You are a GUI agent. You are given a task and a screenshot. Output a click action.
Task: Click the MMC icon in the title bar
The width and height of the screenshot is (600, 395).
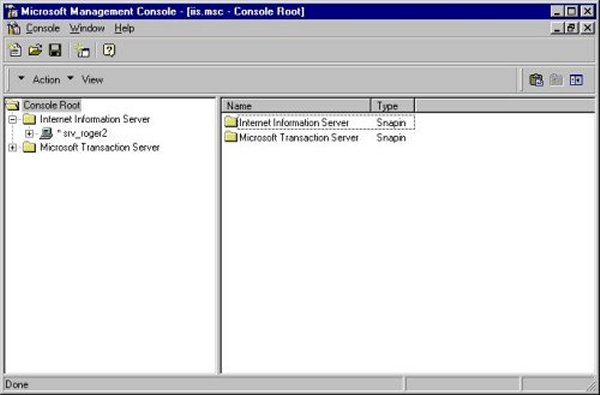pos(12,11)
